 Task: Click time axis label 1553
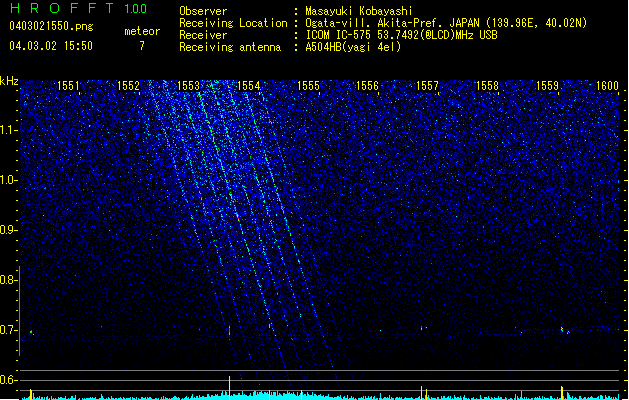(x=188, y=86)
